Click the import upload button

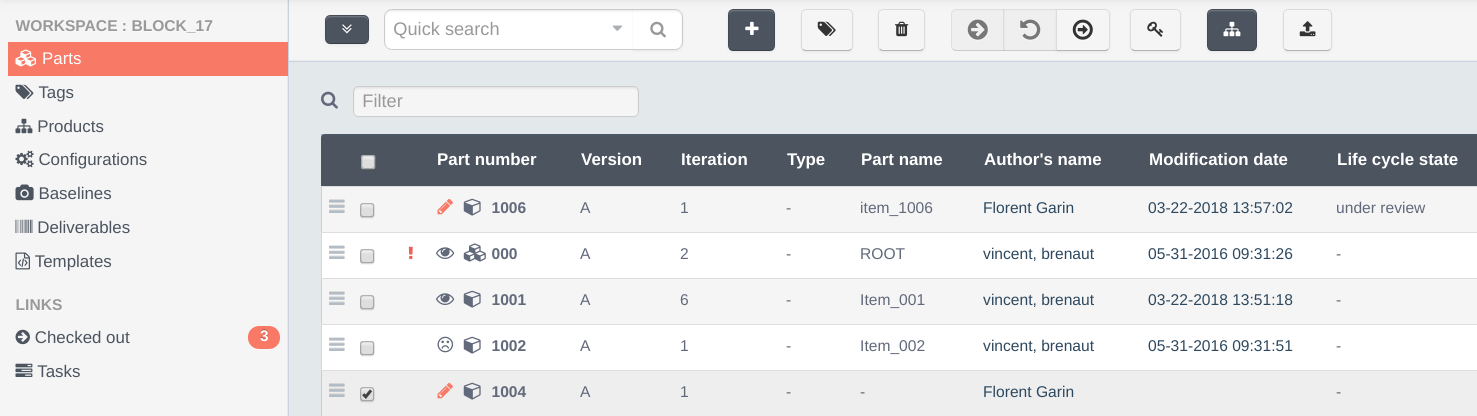(1307, 30)
